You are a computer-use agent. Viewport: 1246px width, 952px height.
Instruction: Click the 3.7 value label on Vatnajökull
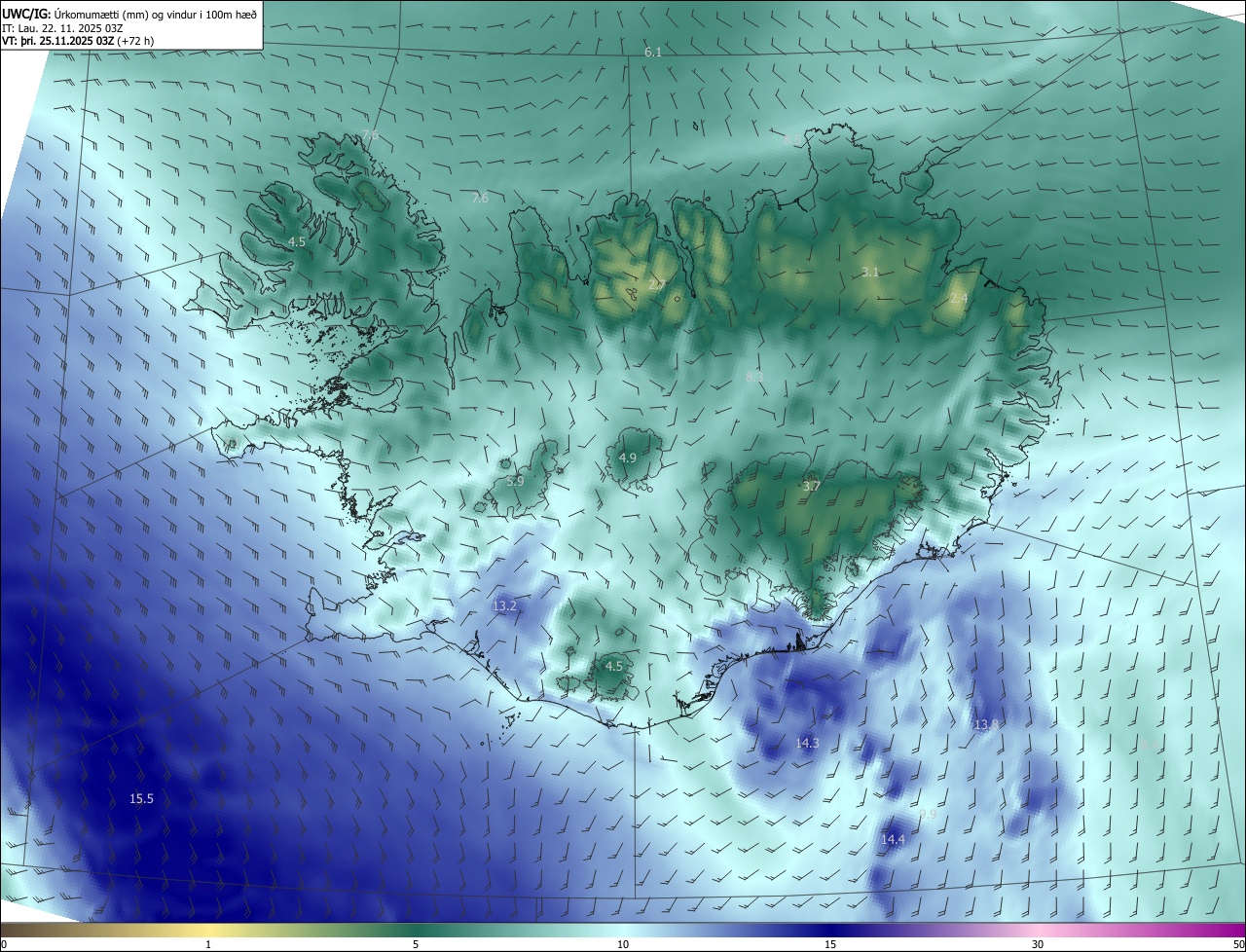point(812,486)
